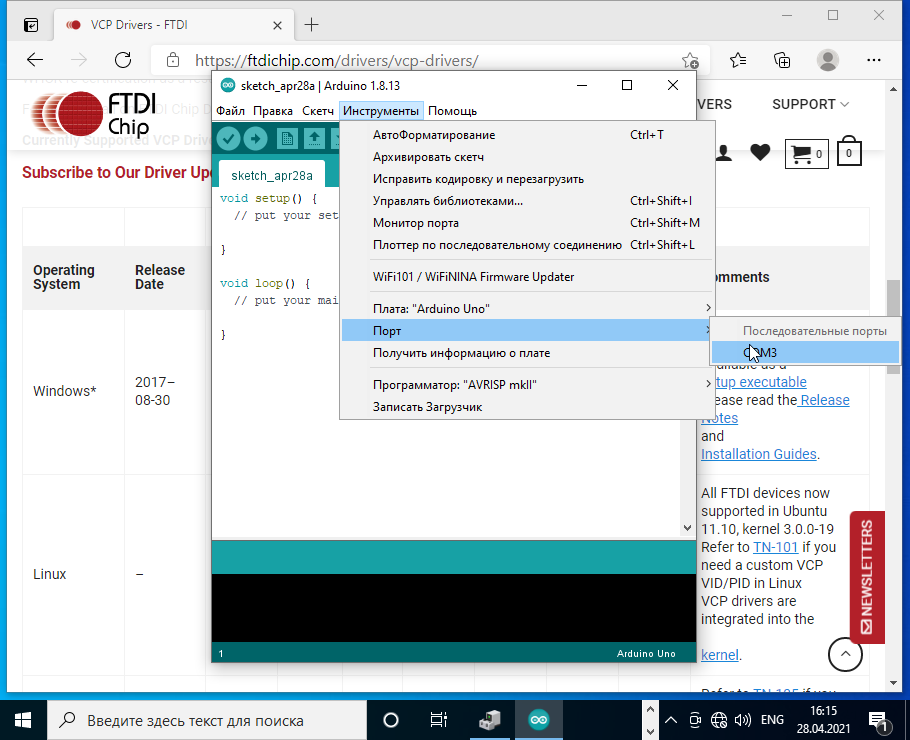
Task: Click the FTDI Chip logo
Action: 94,114
